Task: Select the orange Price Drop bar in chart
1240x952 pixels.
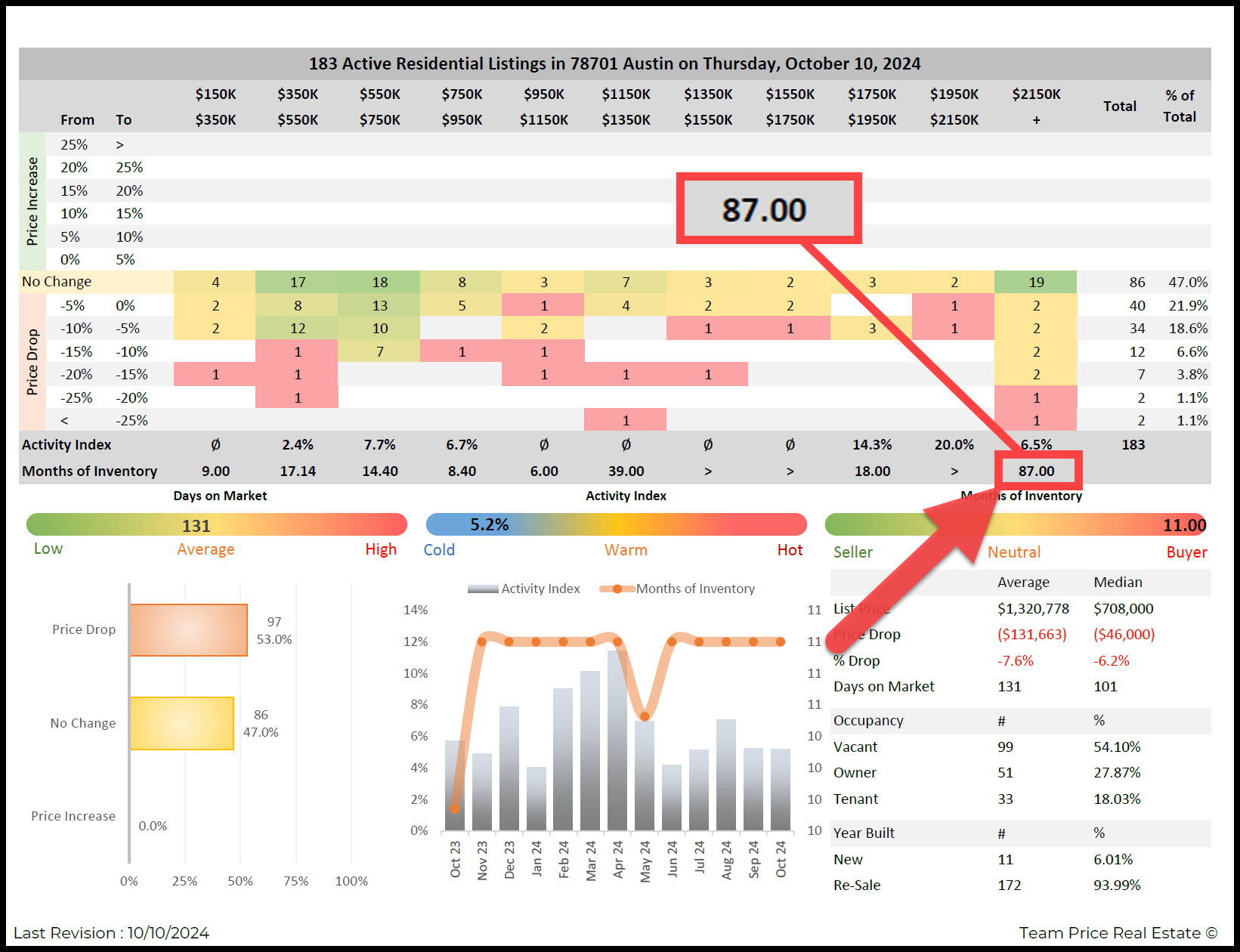Action: (189, 630)
